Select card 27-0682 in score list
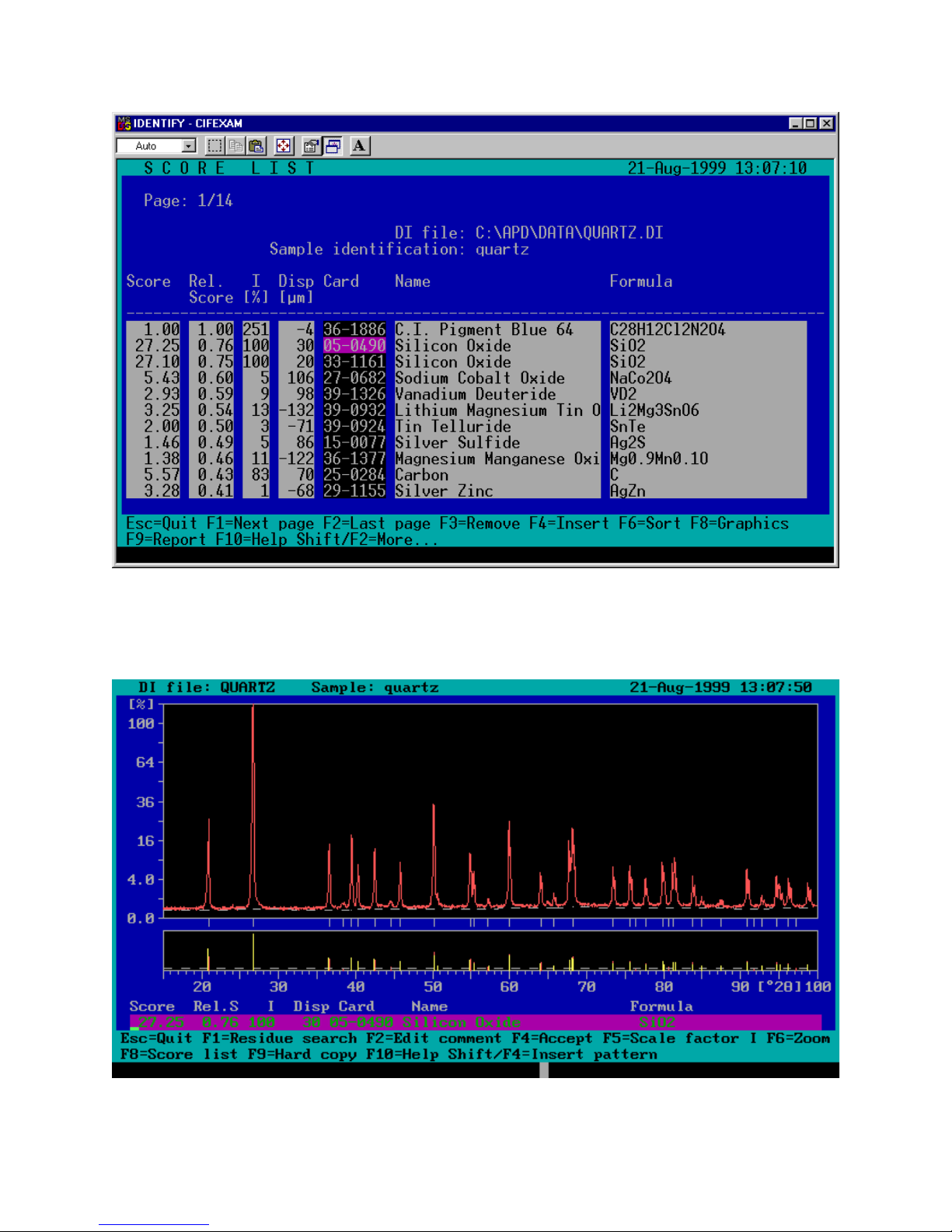This screenshot has height=1232, width=952. [x=354, y=378]
